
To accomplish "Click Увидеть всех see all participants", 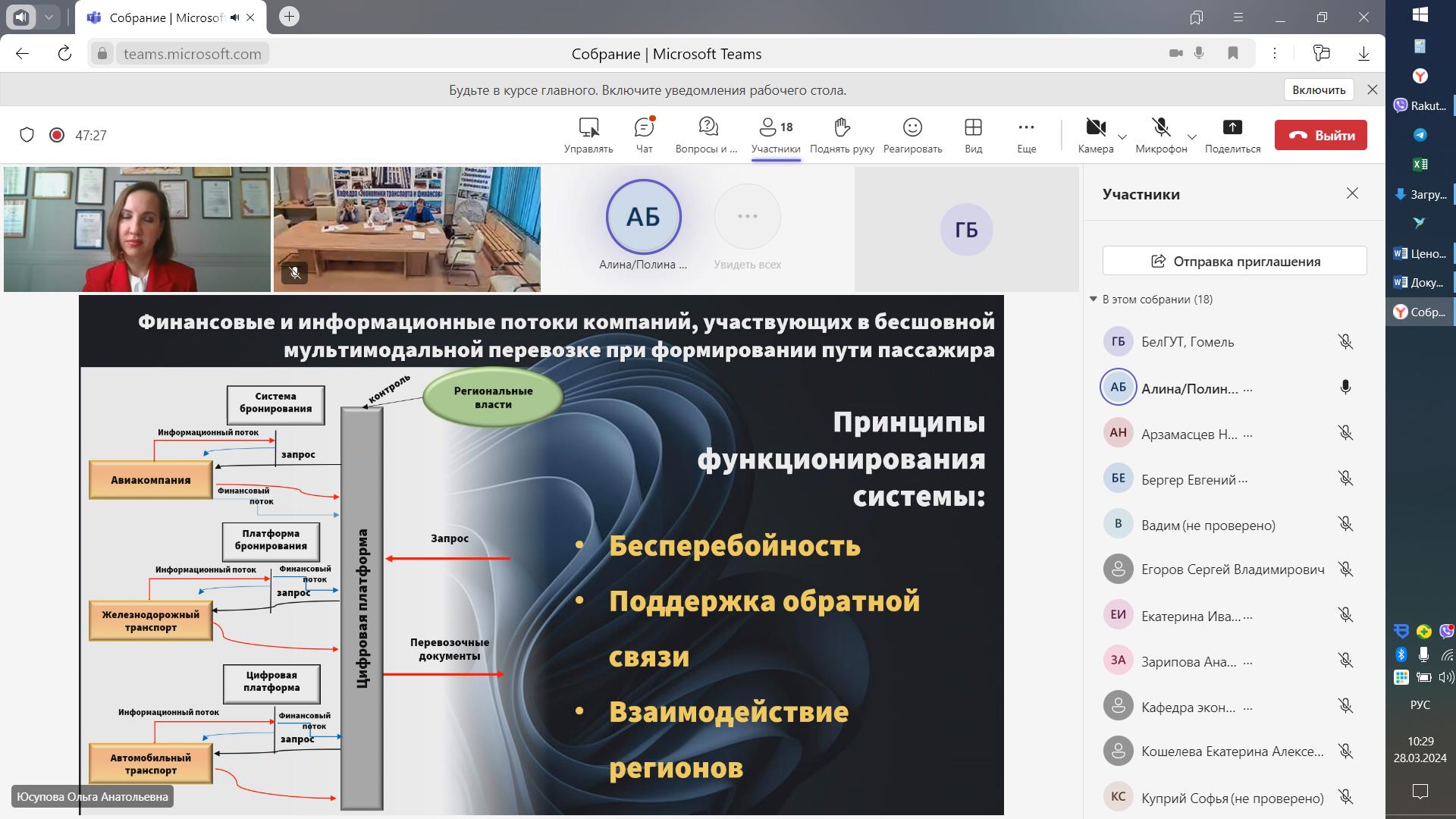I will [x=747, y=227].
